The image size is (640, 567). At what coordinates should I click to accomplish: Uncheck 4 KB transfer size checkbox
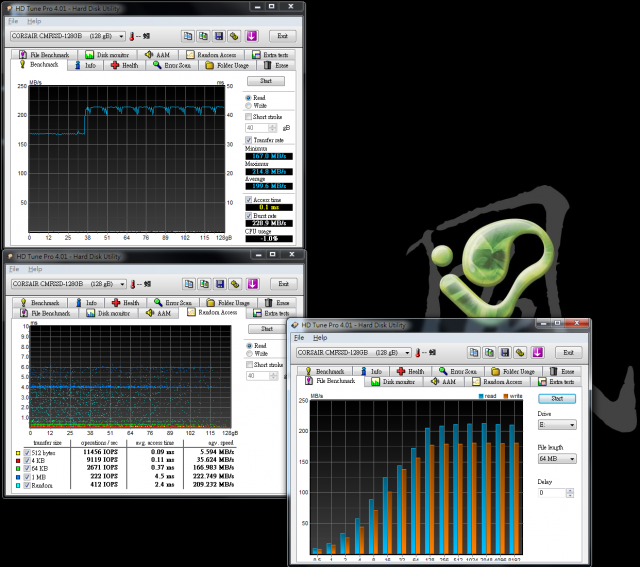click(x=27, y=460)
